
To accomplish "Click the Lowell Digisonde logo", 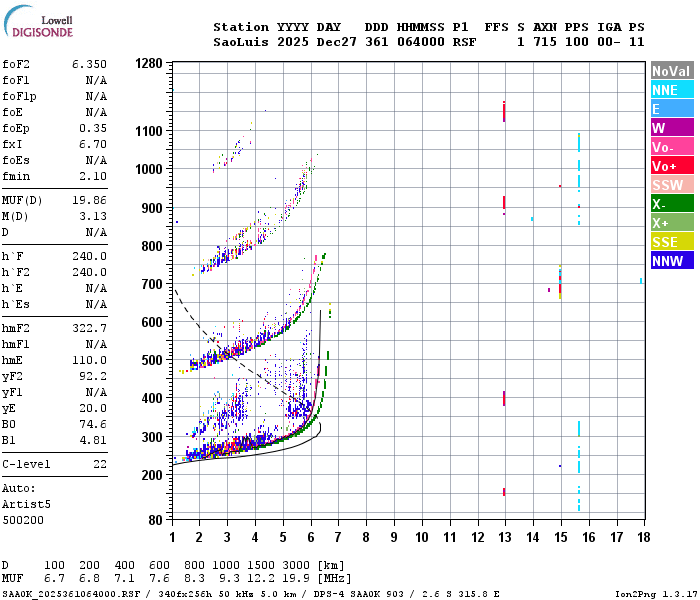I will pyautogui.click(x=38, y=21).
